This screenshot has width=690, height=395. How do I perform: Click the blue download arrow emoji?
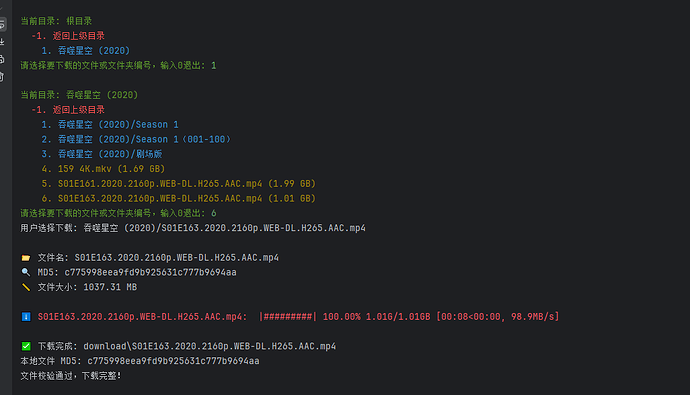(x=26, y=317)
